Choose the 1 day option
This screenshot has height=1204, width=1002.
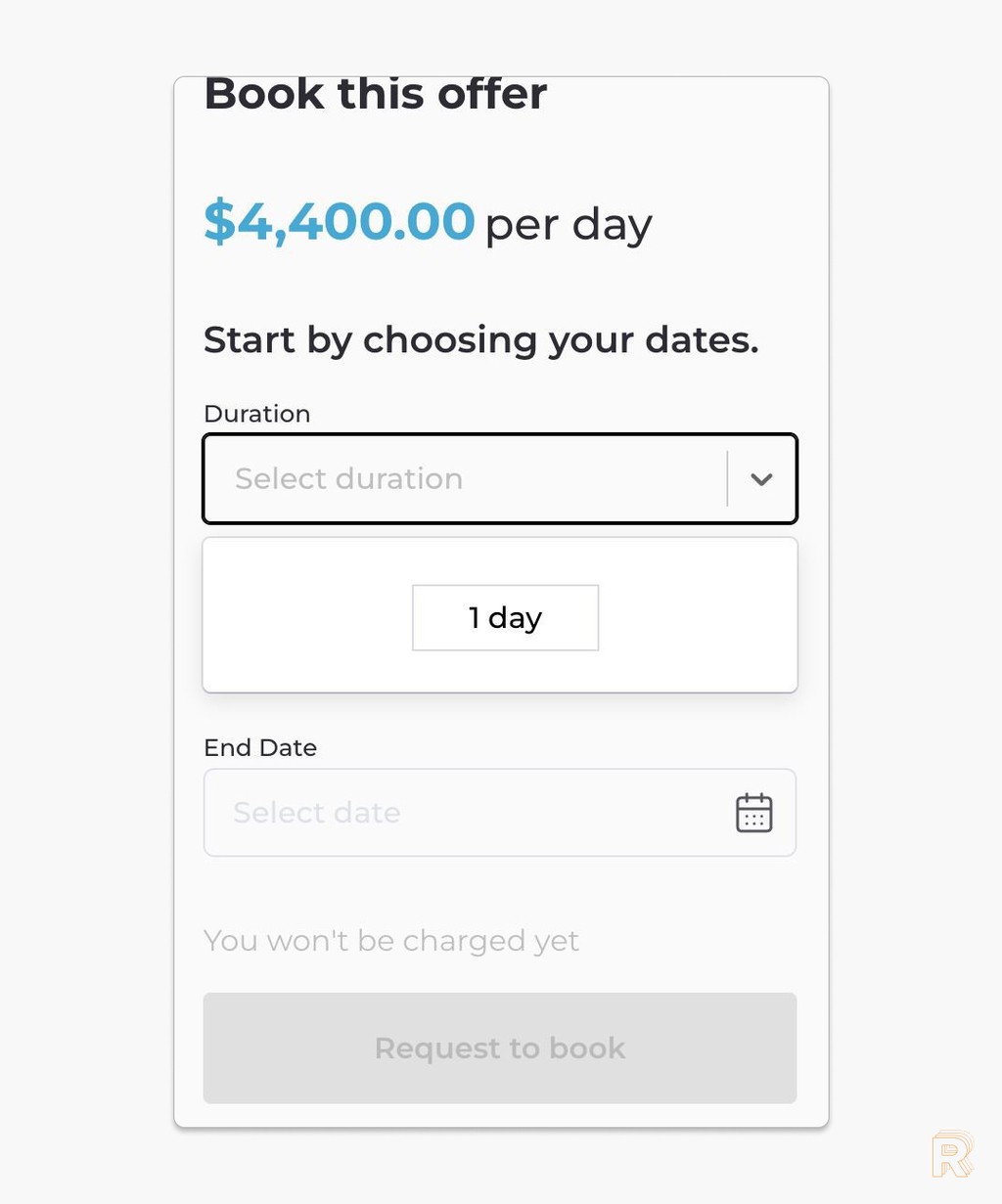tap(505, 618)
